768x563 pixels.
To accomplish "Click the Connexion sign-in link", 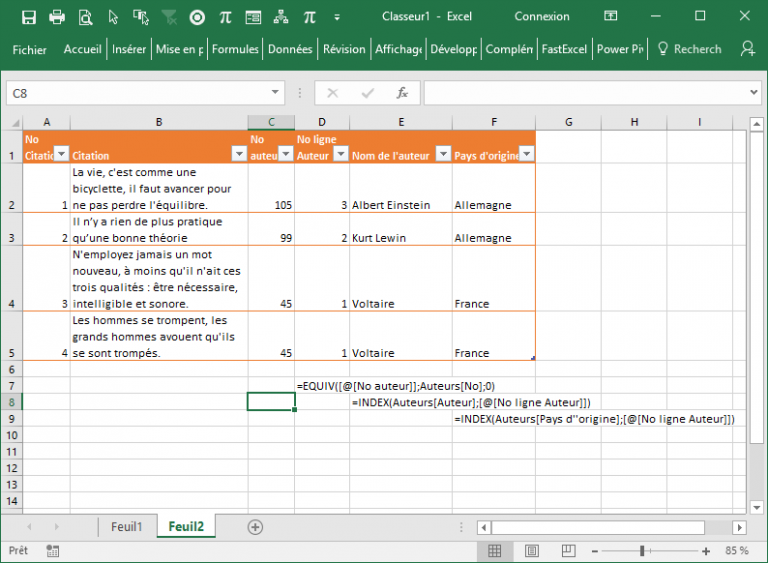I will 541,17.
